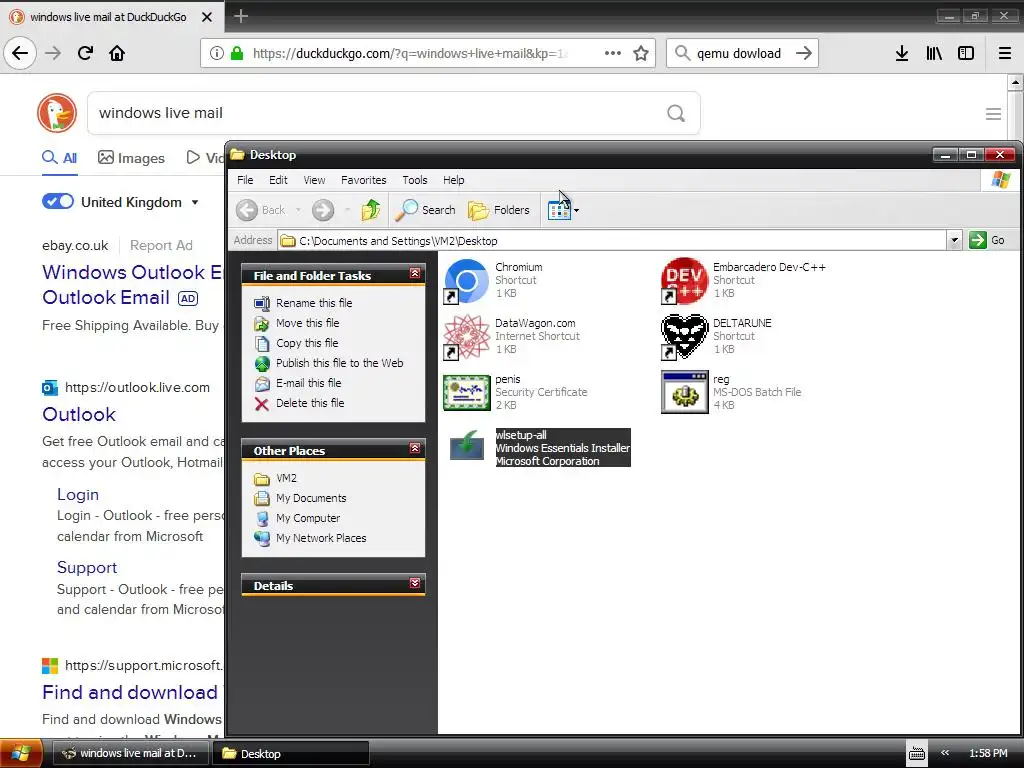The width and height of the screenshot is (1024, 768).
Task: Click Copy this file task
Action: pyautogui.click(x=307, y=343)
